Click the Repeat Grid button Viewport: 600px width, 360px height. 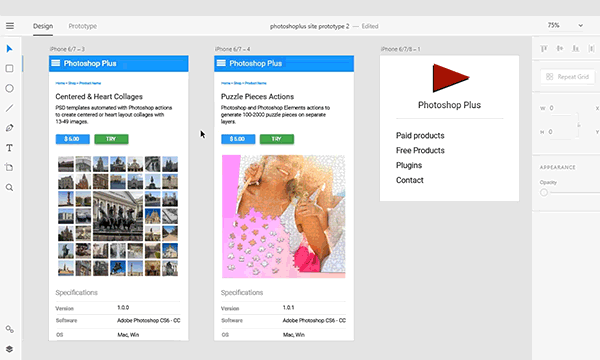pos(568,77)
